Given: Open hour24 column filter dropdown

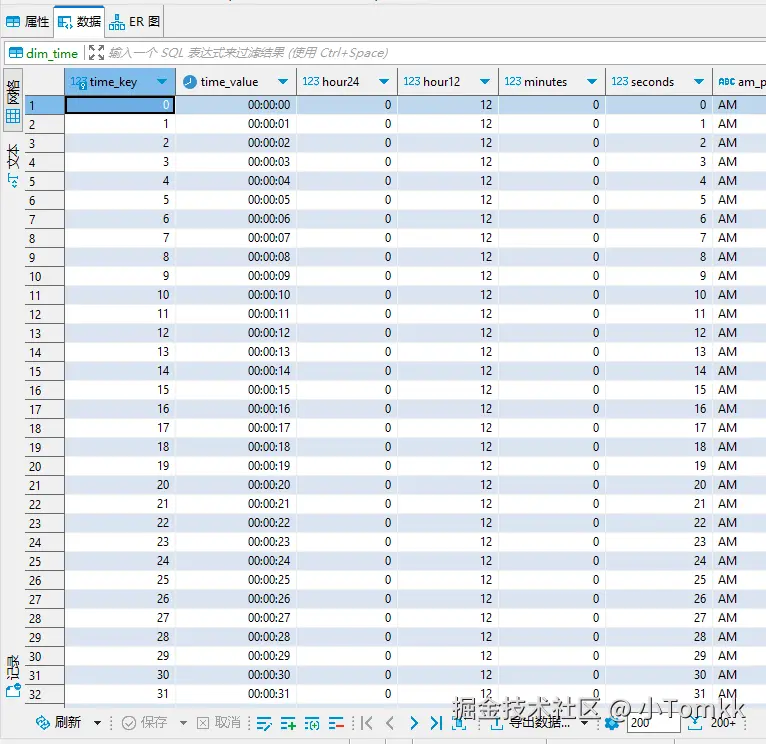Looking at the screenshot, I should coord(384,82).
